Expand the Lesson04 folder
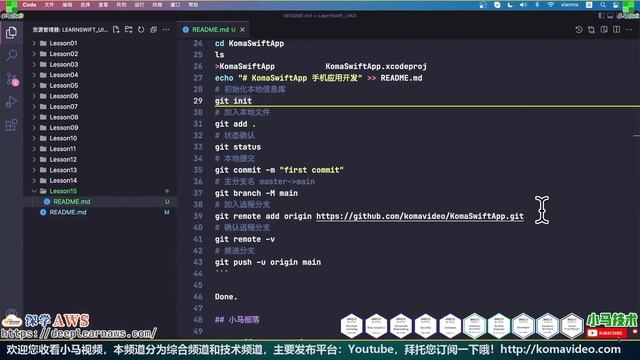Image resolution: width=640 pixels, height=360 pixels. (34, 75)
